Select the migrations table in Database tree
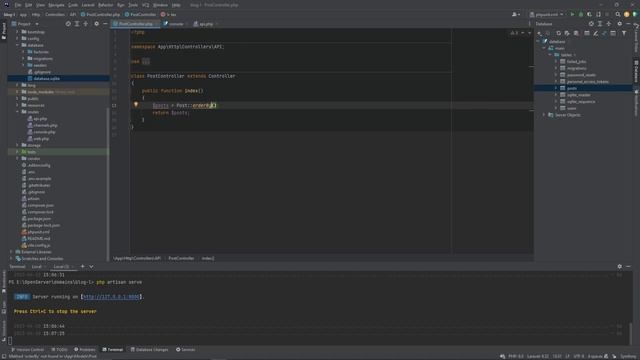640x360 pixels. pos(576,68)
